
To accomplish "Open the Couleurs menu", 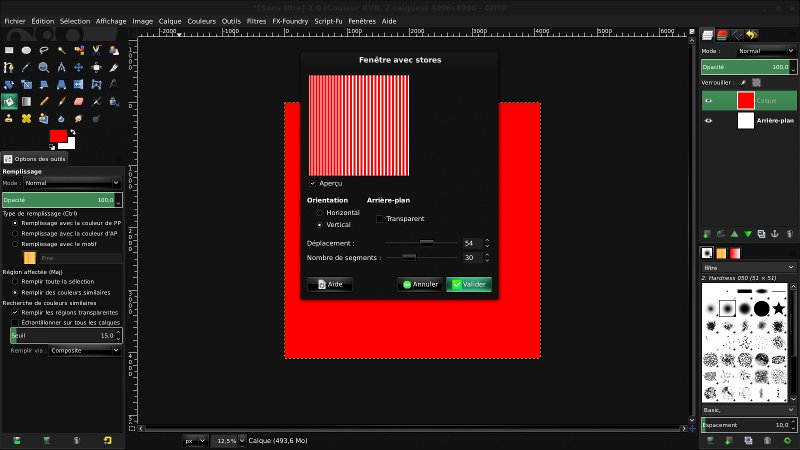I will [x=202, y=21].
